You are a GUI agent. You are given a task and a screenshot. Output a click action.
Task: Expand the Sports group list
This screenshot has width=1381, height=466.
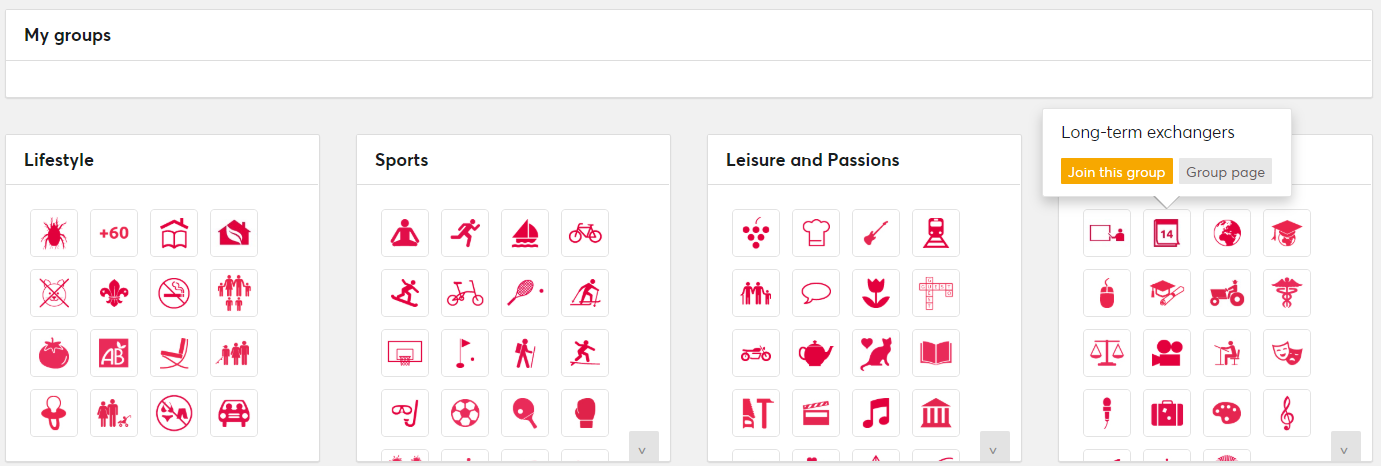pyautogui.click(x=644, y=447)
